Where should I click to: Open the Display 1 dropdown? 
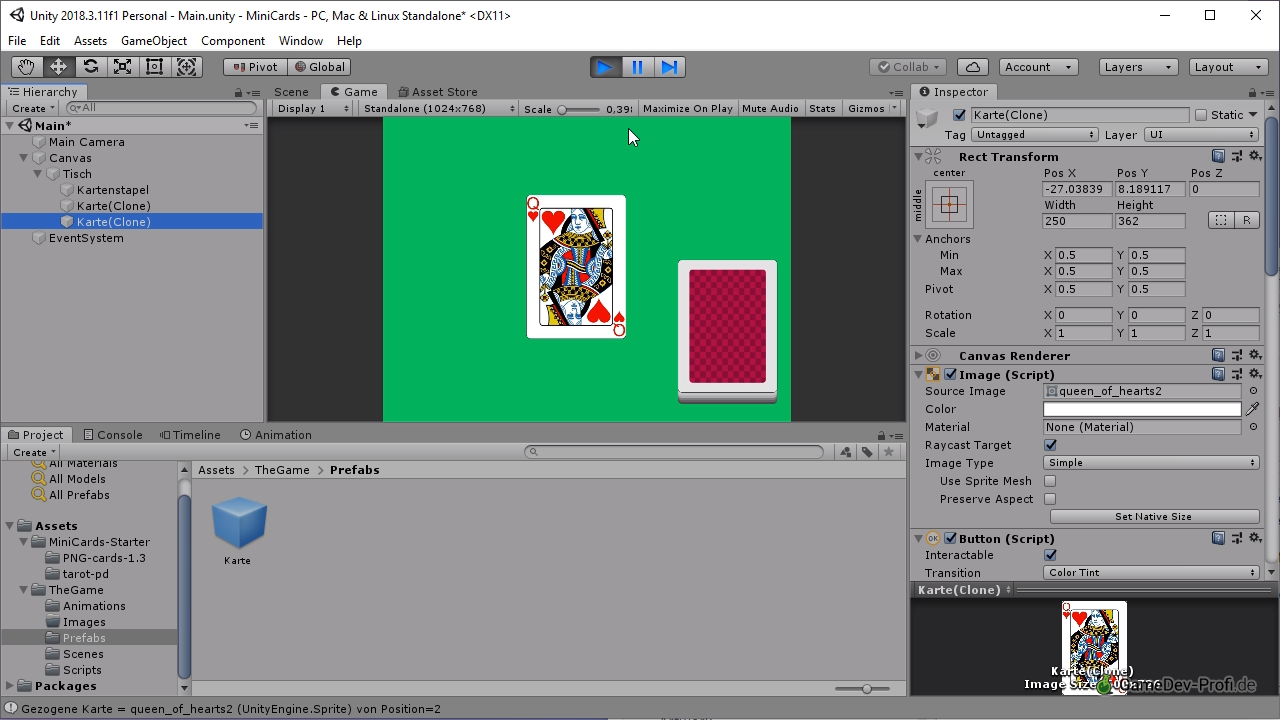tap(314, 108)
